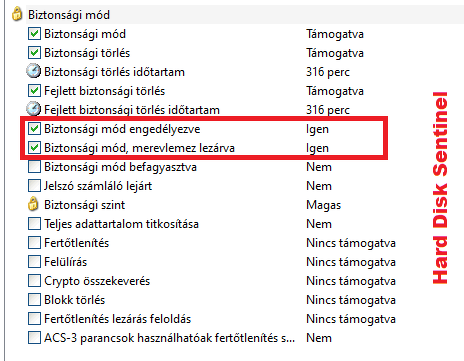
Task: Select the Biztonsági szint row label
Action: coord(85,205)
